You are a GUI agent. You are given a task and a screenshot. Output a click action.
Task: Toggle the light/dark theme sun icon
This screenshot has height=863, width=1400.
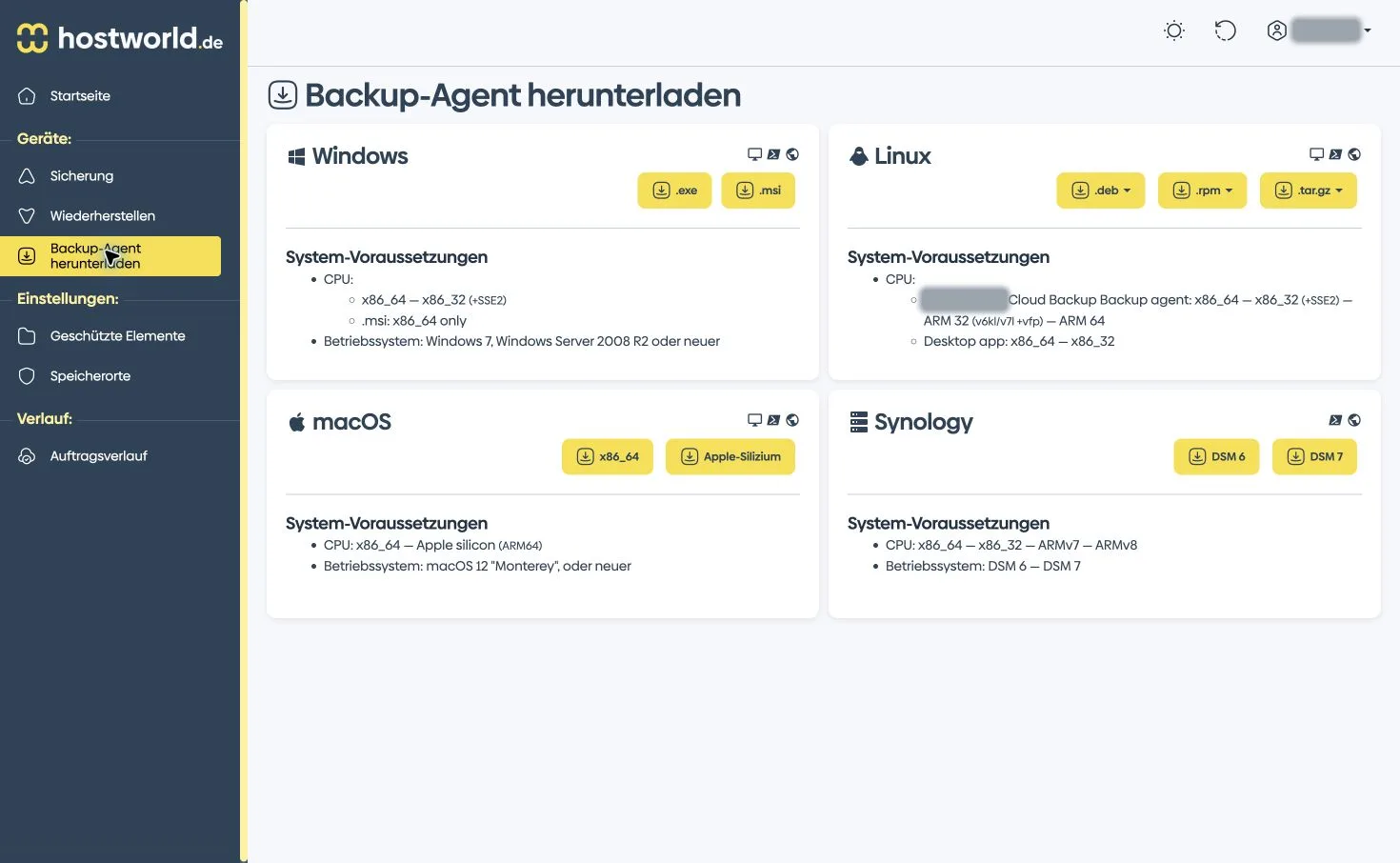point(1174,31)
